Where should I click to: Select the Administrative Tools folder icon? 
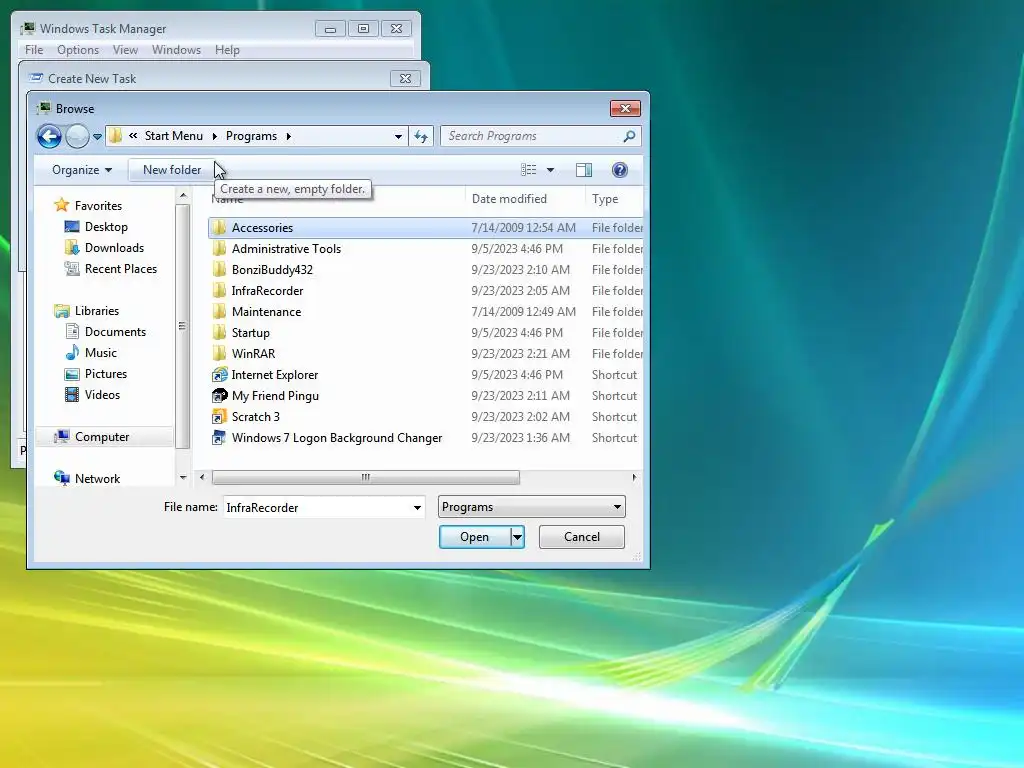[219, 248]
